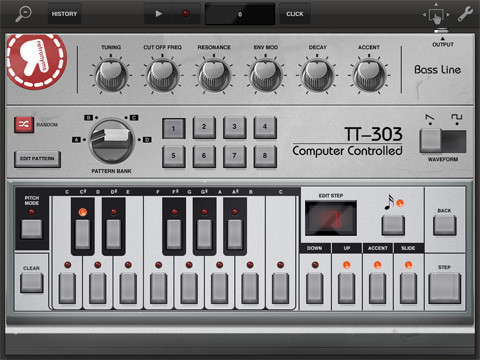Toggle the PITCH MODE button
480x360 pixels.
tap(32, 229)
